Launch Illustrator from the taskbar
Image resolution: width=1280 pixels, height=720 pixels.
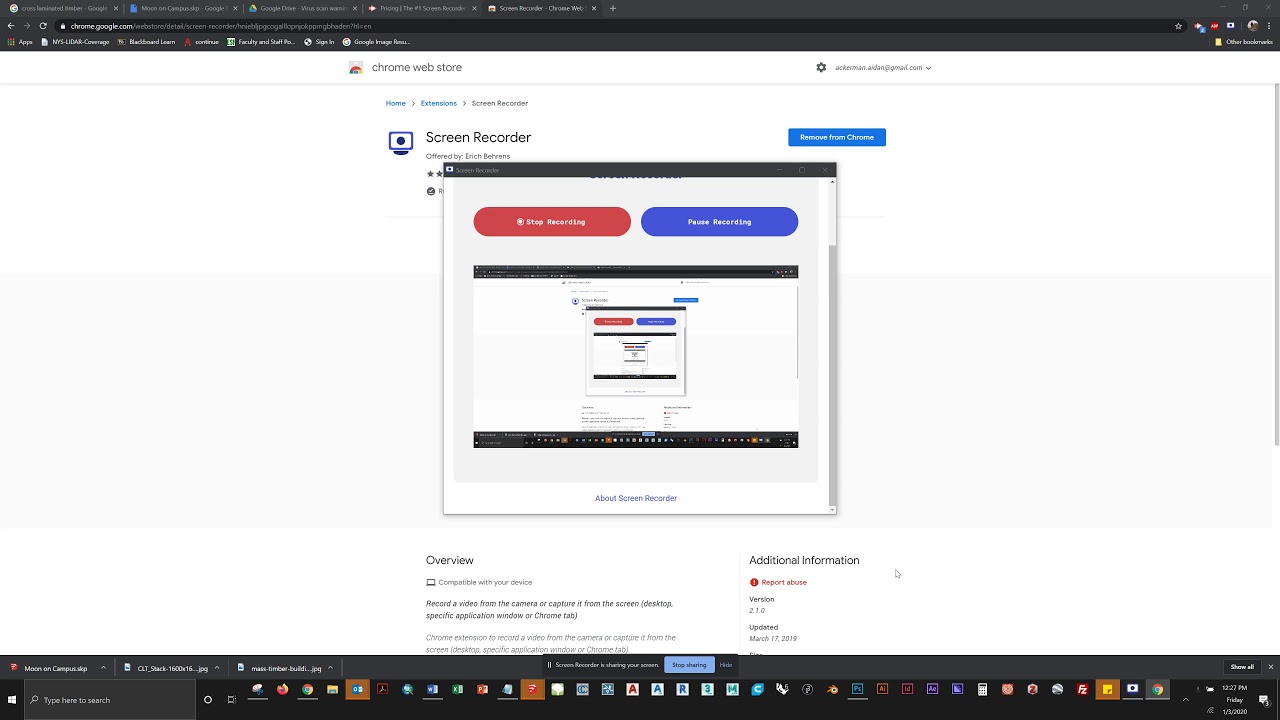point(882,689)
